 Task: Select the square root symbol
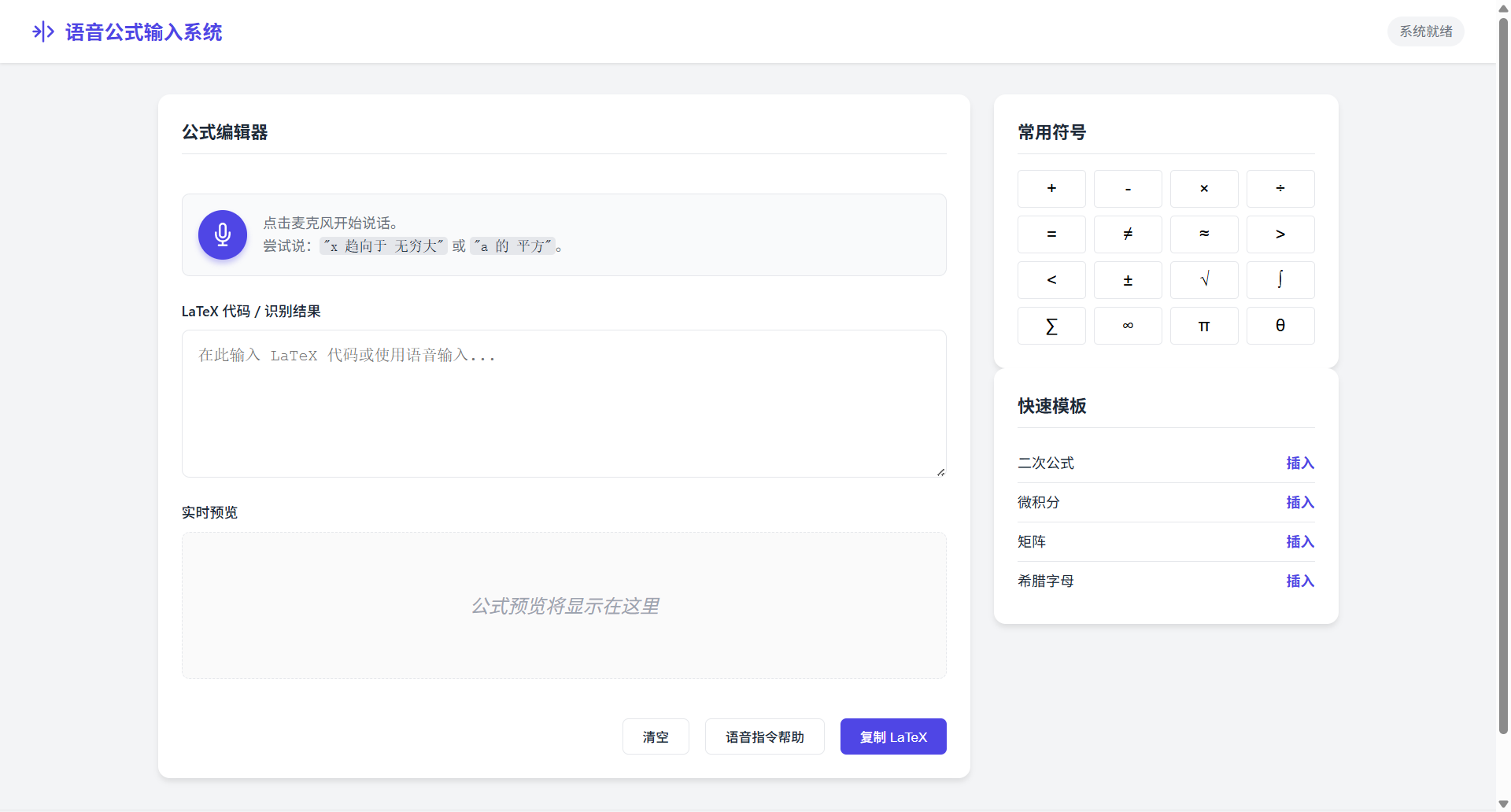tap(1203, 279)
